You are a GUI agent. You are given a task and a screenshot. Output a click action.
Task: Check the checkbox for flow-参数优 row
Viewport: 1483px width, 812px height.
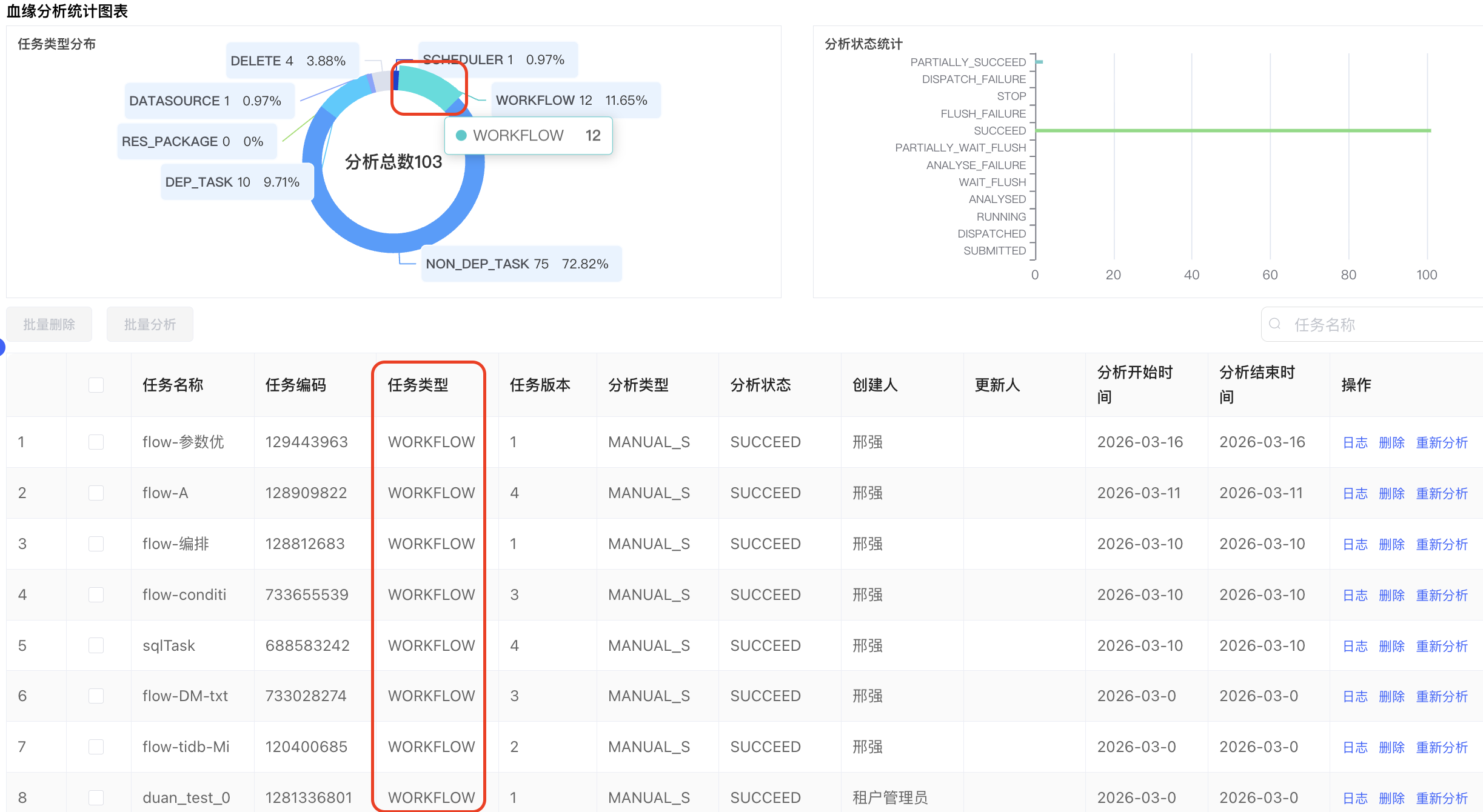(96, 442)
